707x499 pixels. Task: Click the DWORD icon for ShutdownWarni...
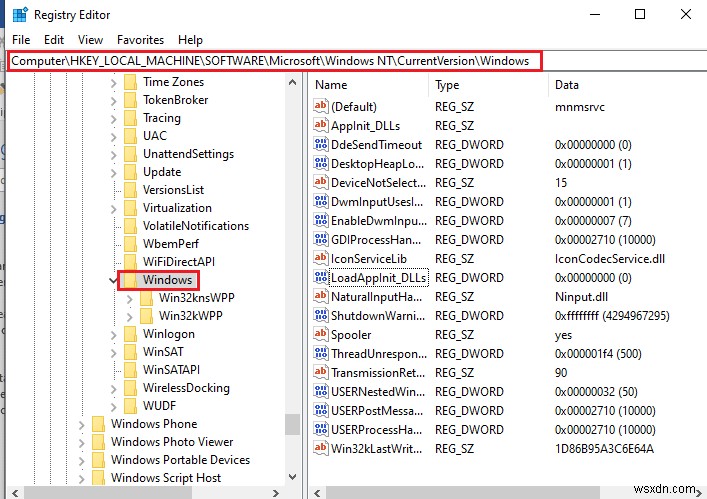pos(321,316)
